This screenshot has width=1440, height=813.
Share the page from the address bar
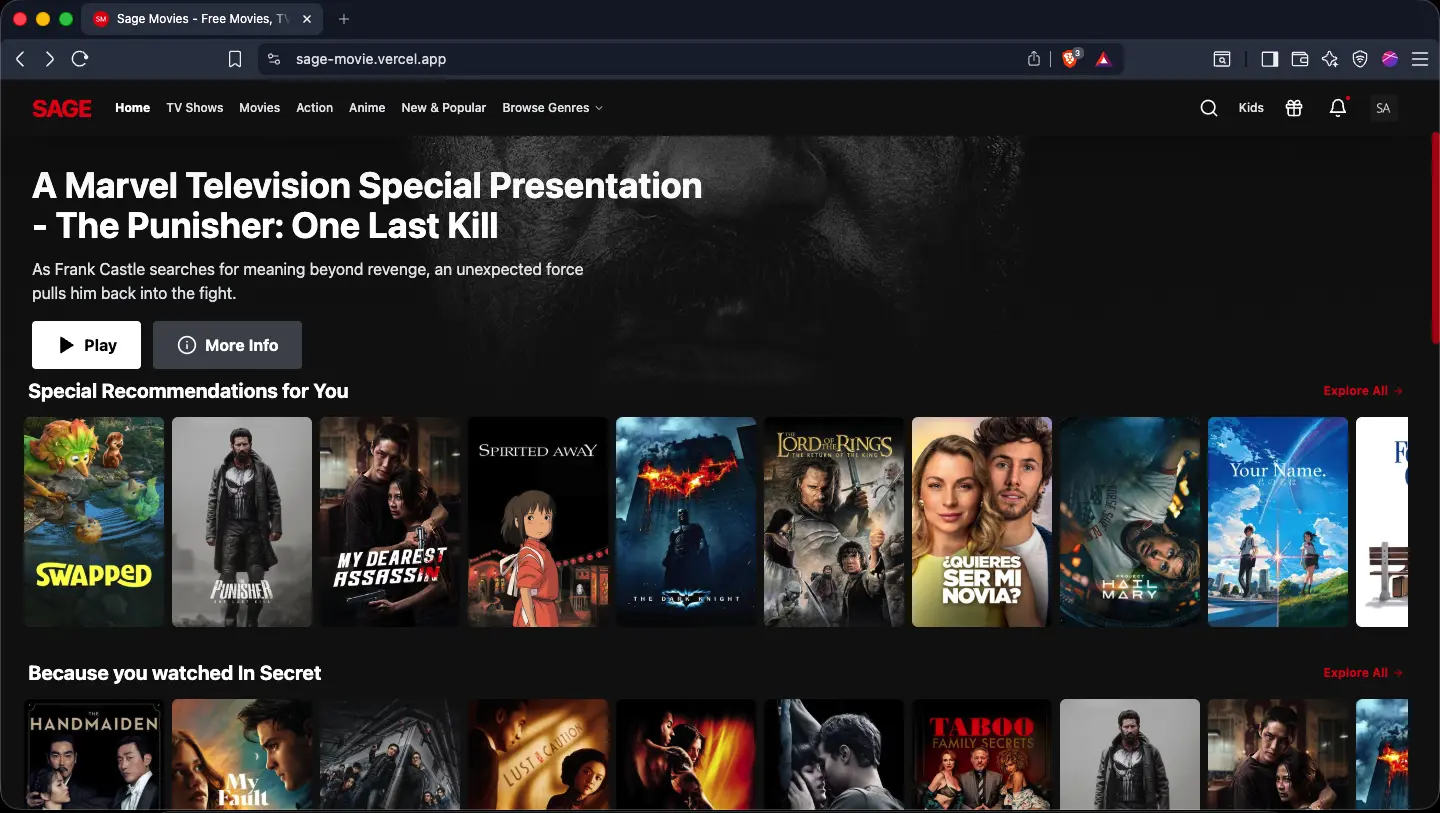(1034, 59)
